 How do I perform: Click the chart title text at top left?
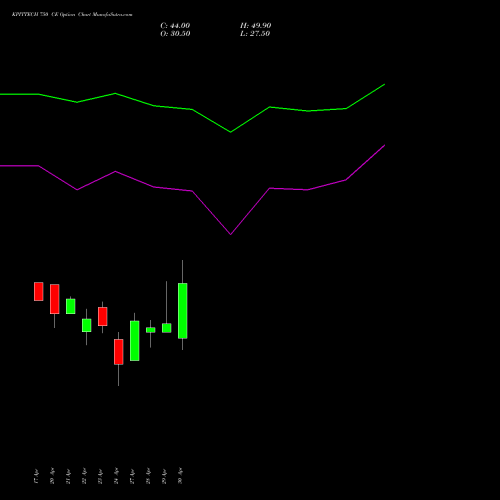coord(72,15)
